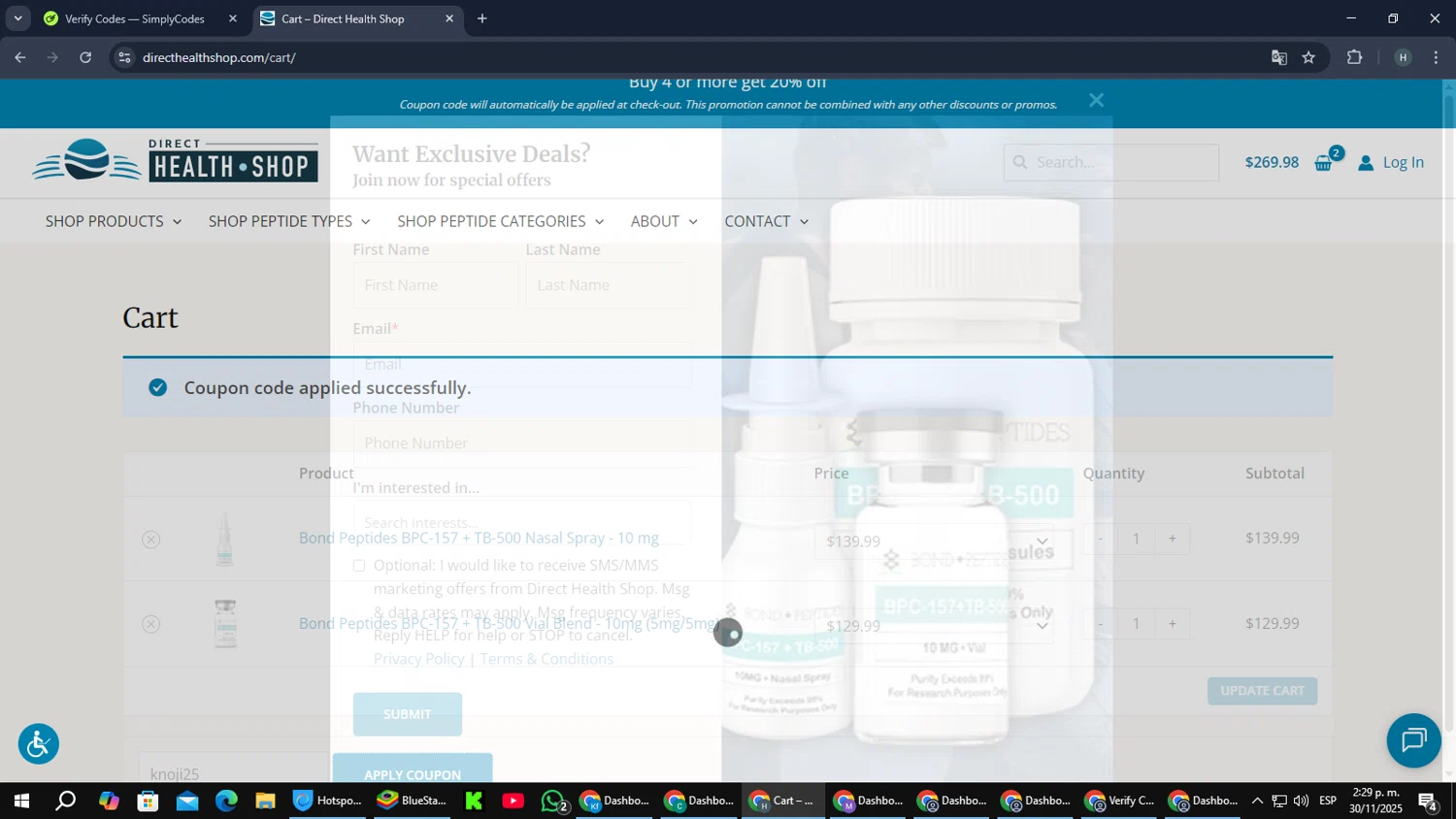Open Windows taskbar search
The width and height of the screenshot is (1456, 819).
(65, 801)
